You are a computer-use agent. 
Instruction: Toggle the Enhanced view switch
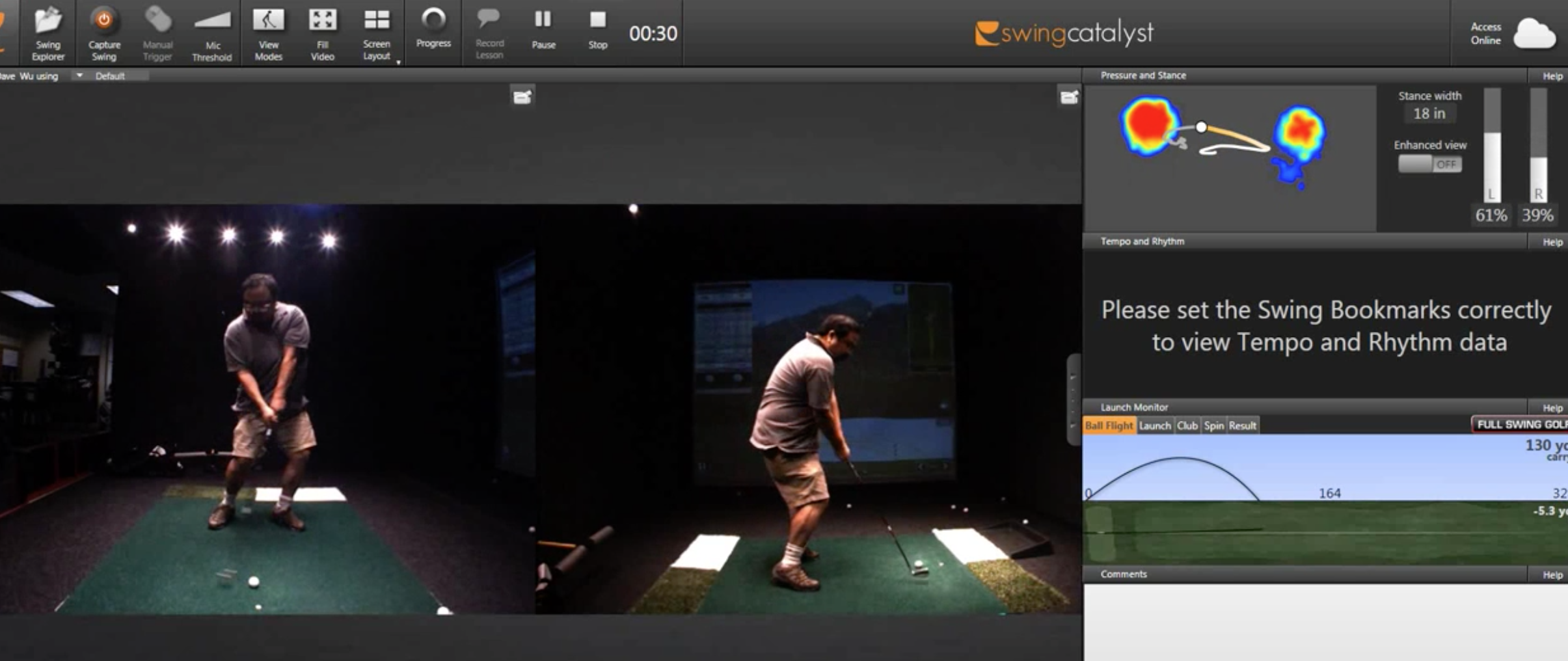pos(1429,165)
